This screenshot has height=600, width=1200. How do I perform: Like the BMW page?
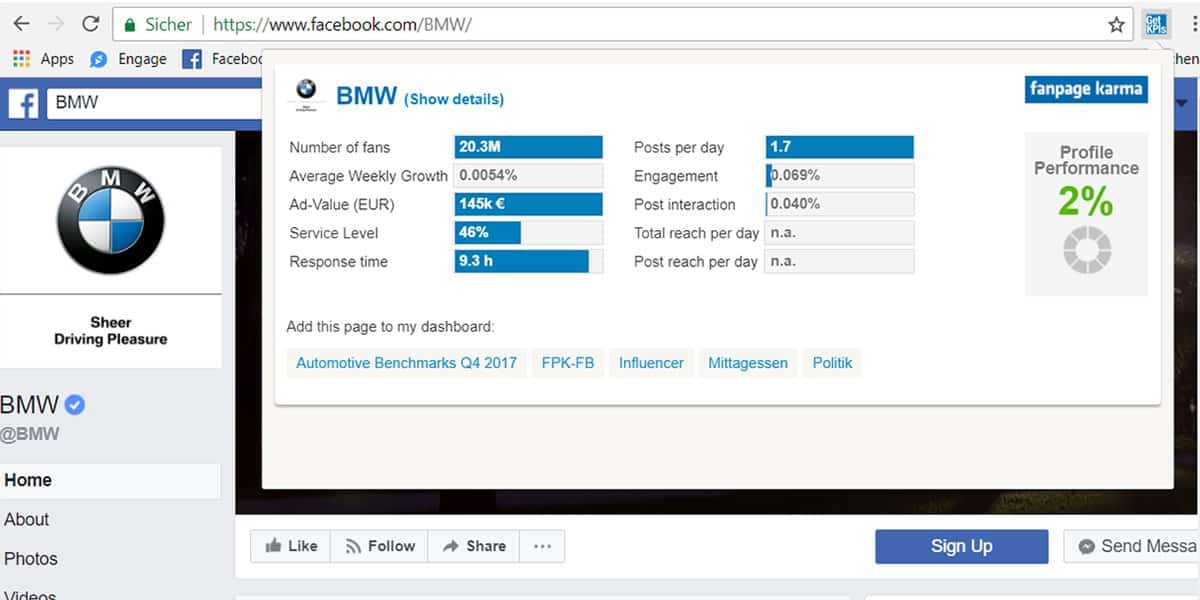[290, 546]
